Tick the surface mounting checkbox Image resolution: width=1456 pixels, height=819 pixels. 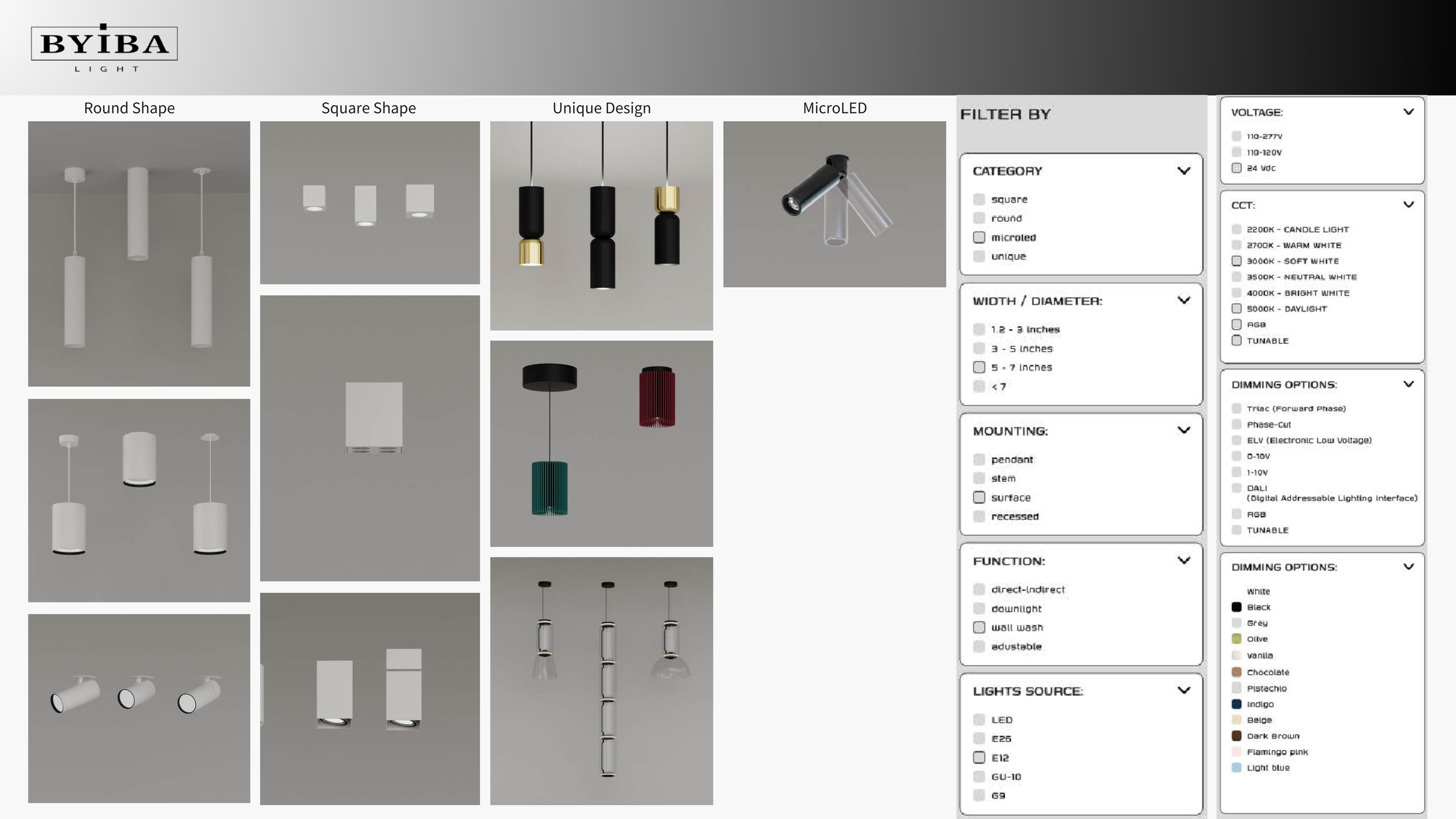point(979,497)
